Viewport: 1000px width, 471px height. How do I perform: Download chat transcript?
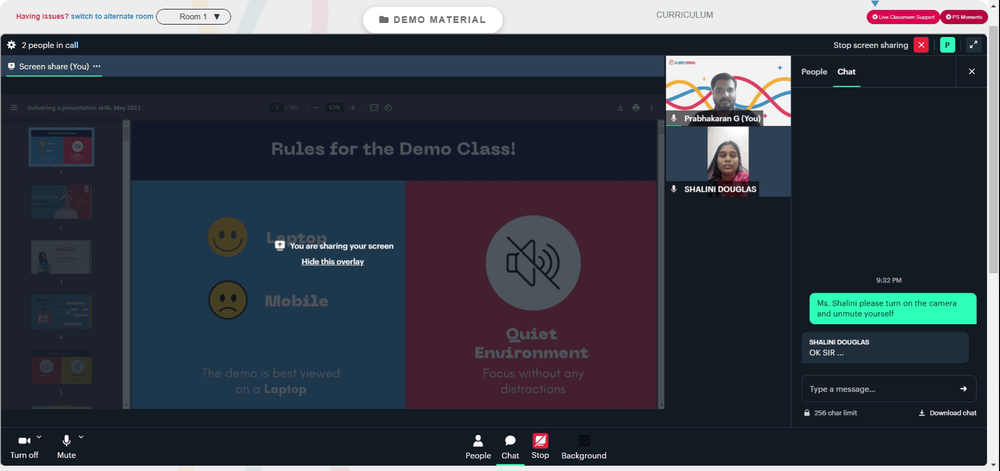[x=947, y=413]
